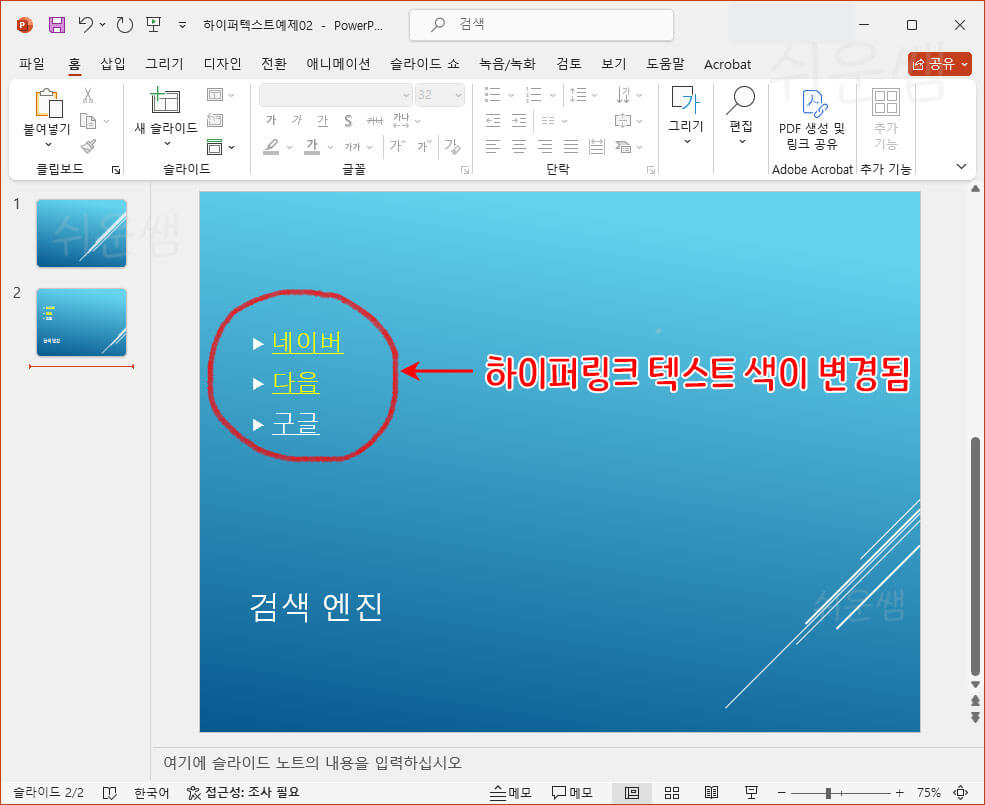Open the Reading View icon in status bar

click(712, 792)
